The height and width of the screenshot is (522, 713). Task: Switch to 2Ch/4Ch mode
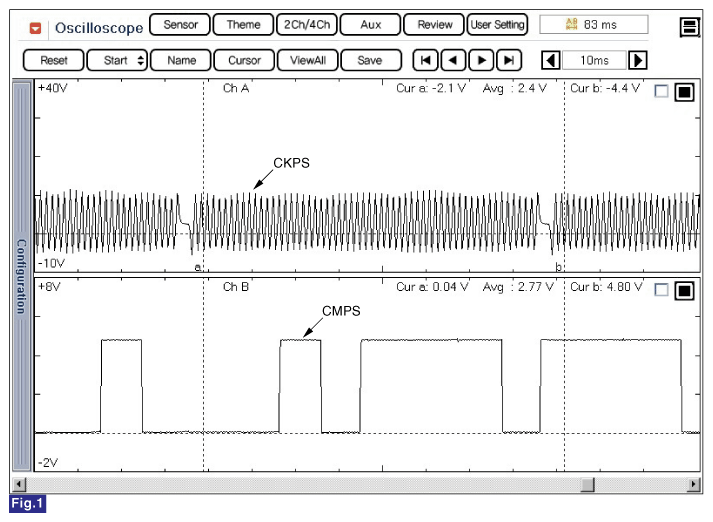(306, 25)
